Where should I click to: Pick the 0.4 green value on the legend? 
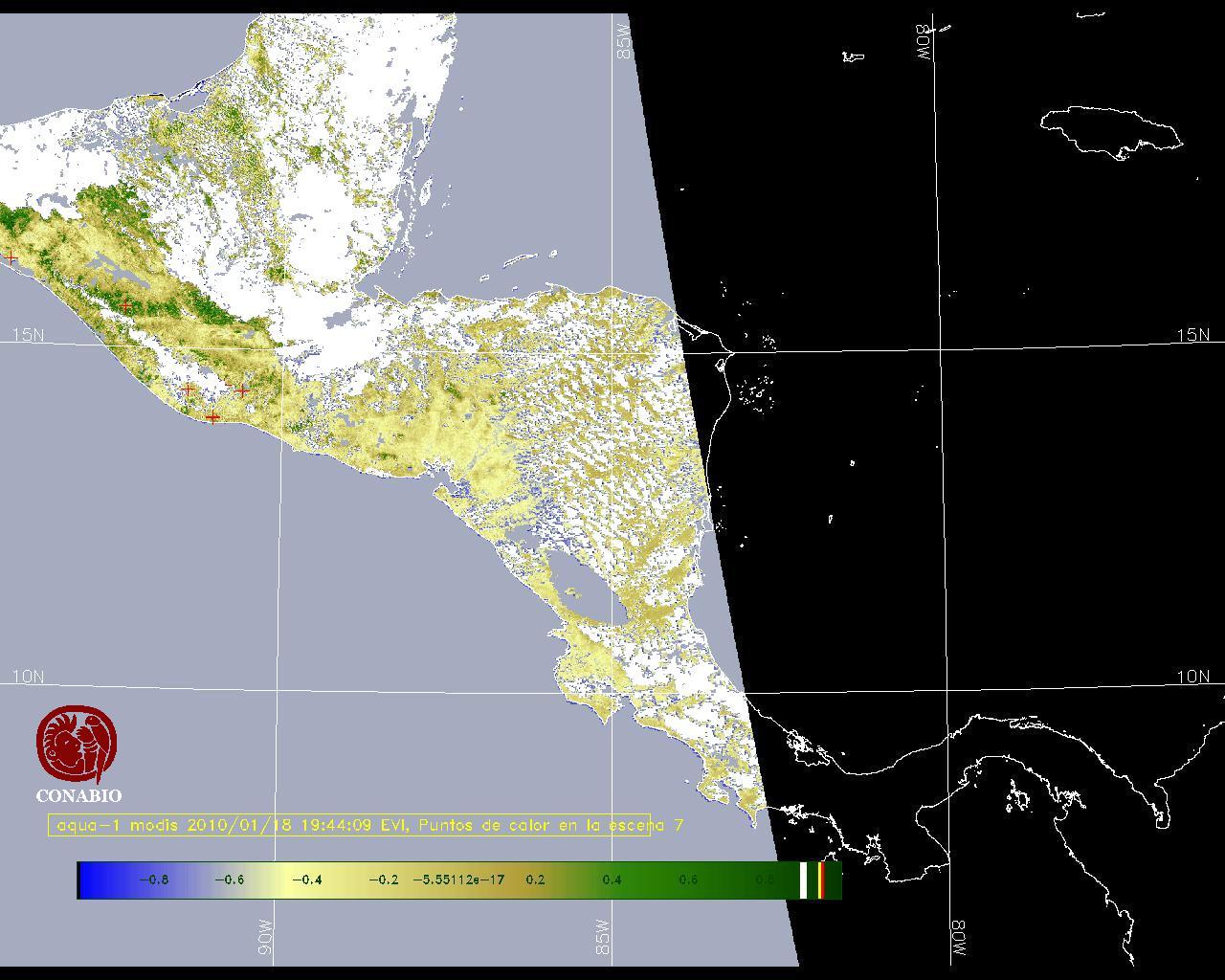click(612, 880)
